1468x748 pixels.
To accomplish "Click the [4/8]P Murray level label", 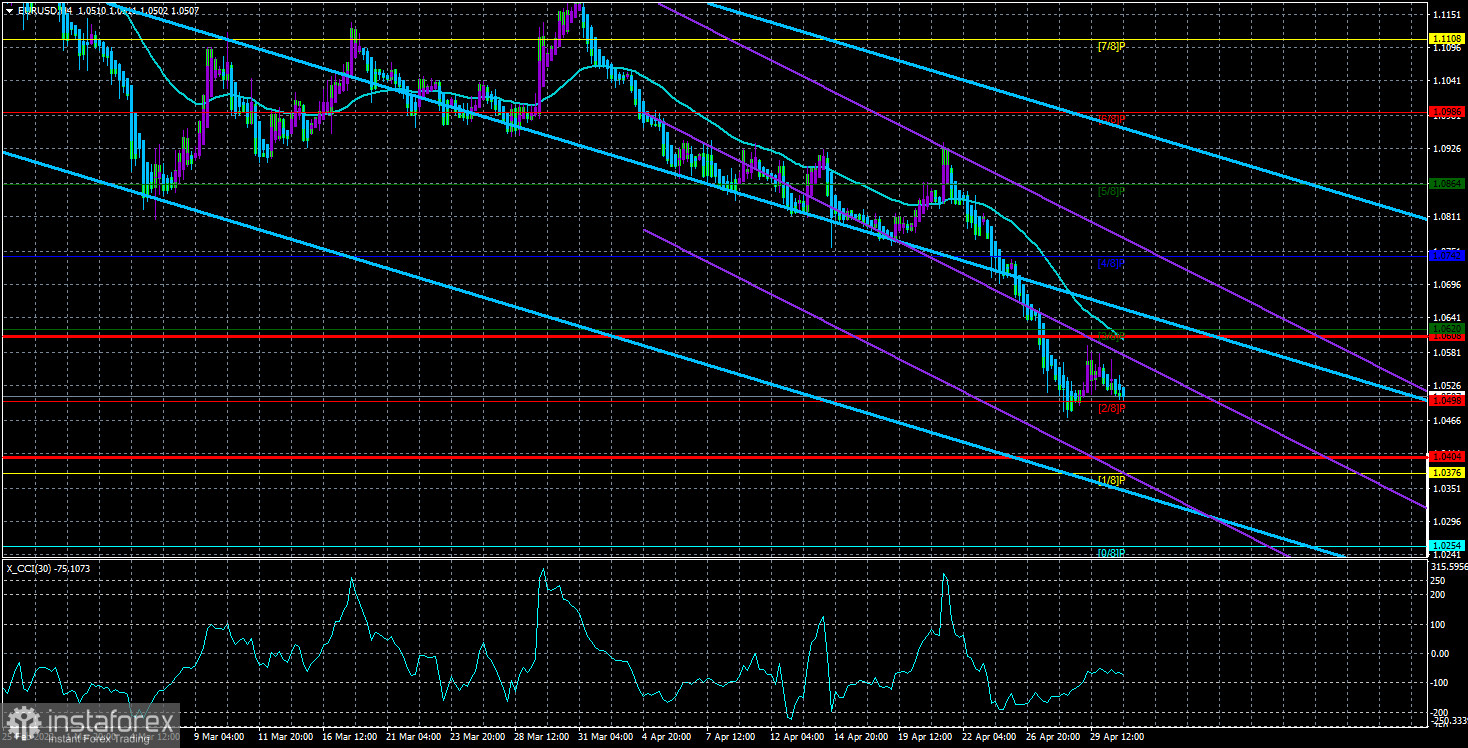I will [1111, 264].
